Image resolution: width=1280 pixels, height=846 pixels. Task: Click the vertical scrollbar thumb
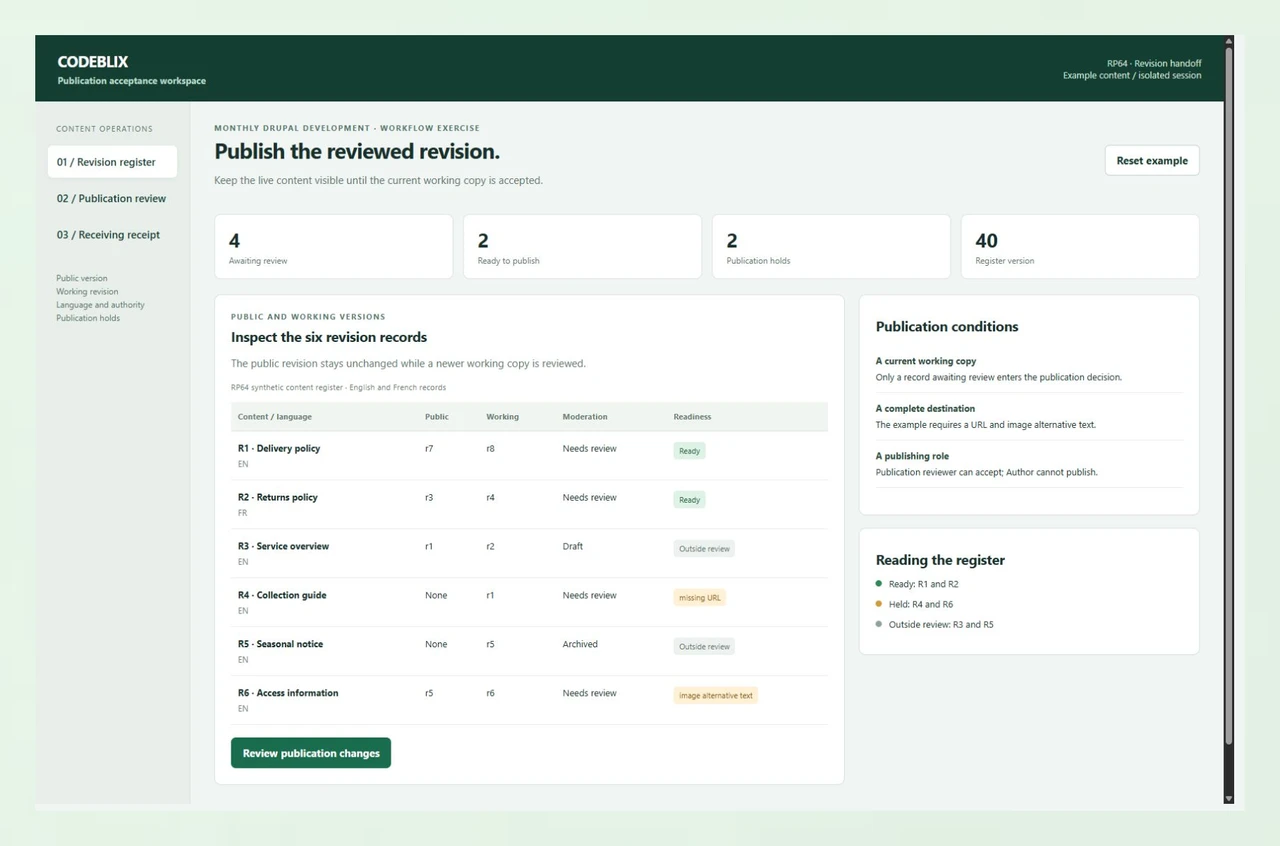(x=1229, y=395)
